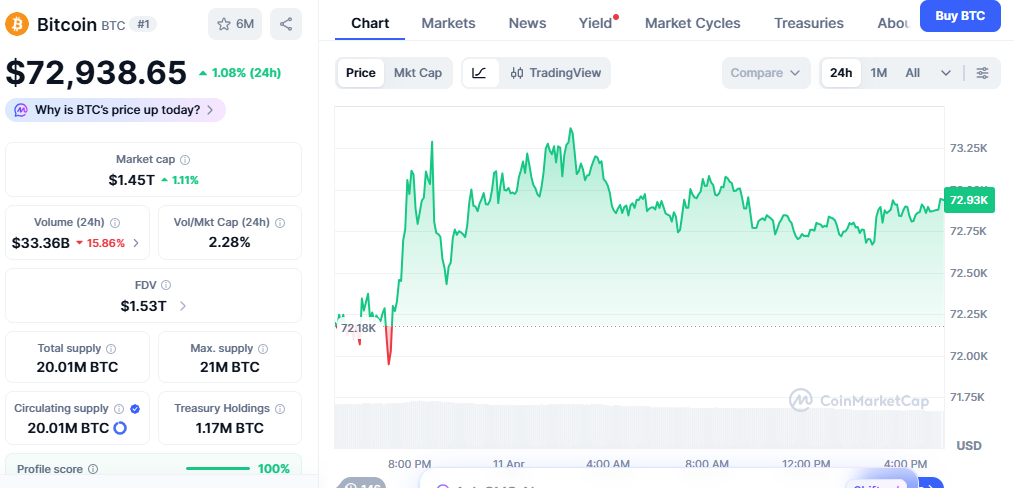Click the $33.36B volume value
The height and width of the screenshot is (488, 1014).
tap(41, 243)
